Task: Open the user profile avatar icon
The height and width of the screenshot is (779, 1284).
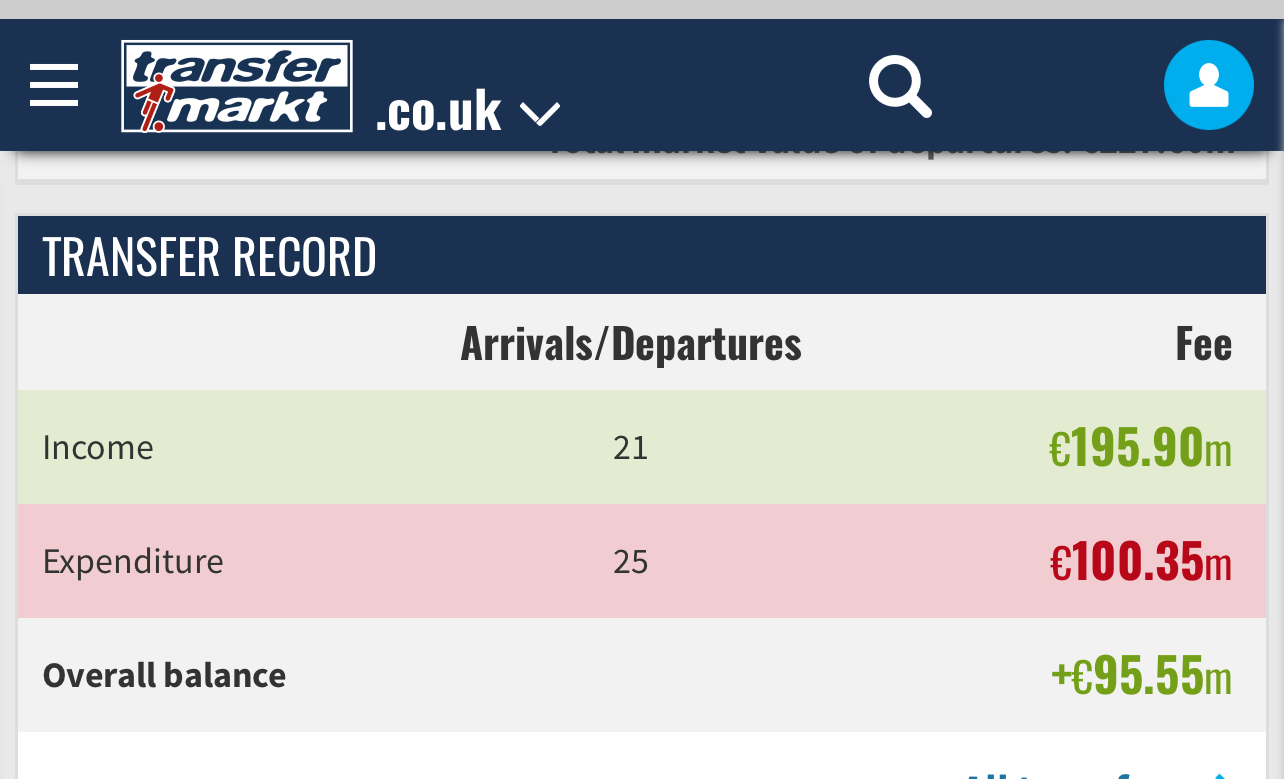Action: pyautogui.click(x=1208, y=85)
